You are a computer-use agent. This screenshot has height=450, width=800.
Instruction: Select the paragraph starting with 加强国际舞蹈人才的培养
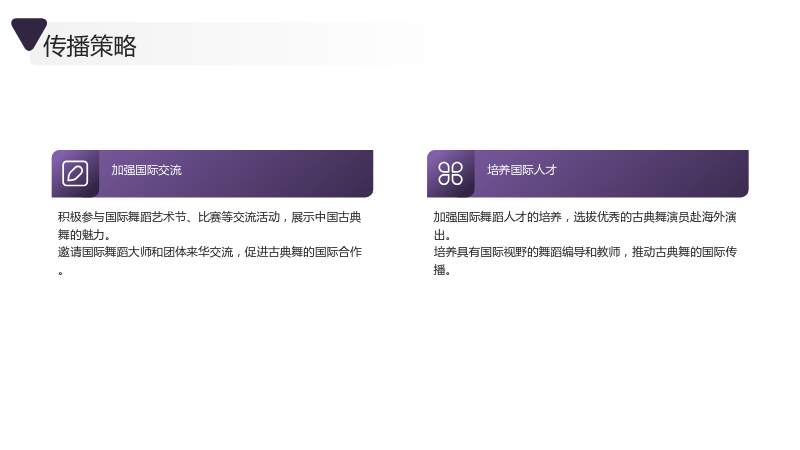pos(585,226)
